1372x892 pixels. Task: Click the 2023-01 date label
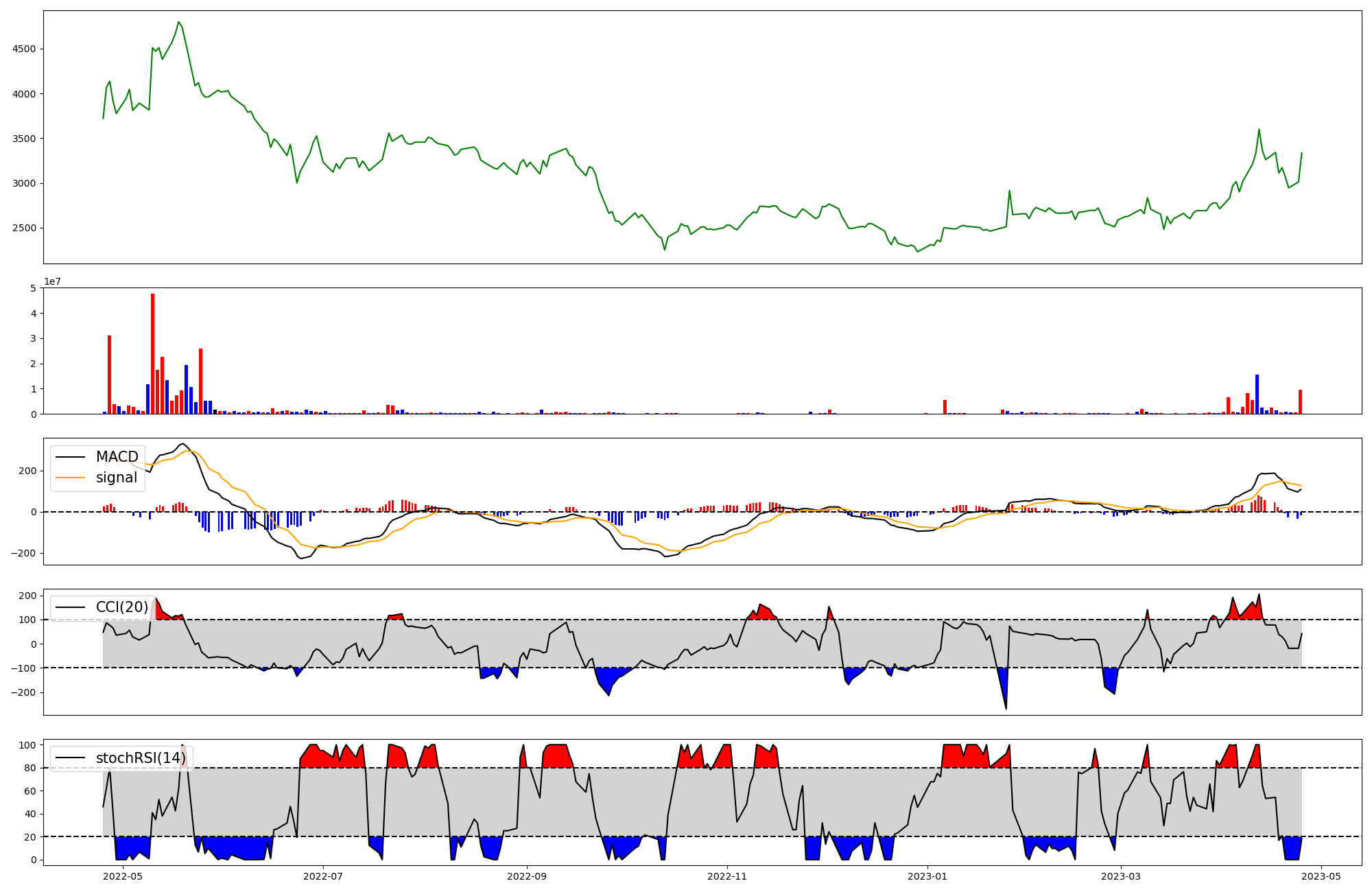[x=927, y=876]
